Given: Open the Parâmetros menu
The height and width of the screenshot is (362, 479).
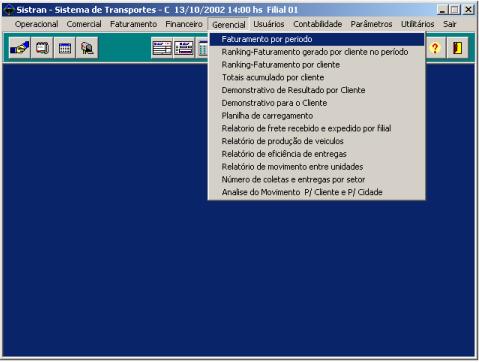Looking at the screenshot, I should click(x=371, y=24).
